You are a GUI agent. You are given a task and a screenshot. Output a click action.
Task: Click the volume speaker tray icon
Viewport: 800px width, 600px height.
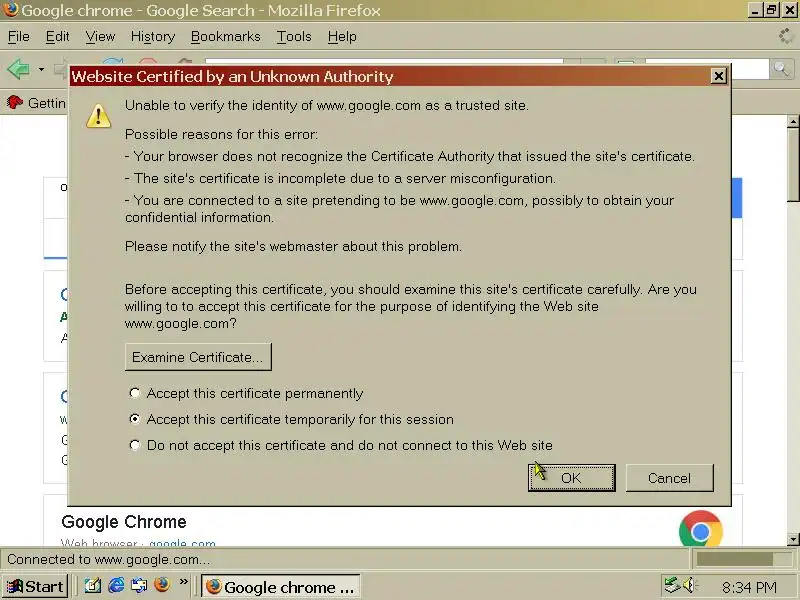(689, 585)
